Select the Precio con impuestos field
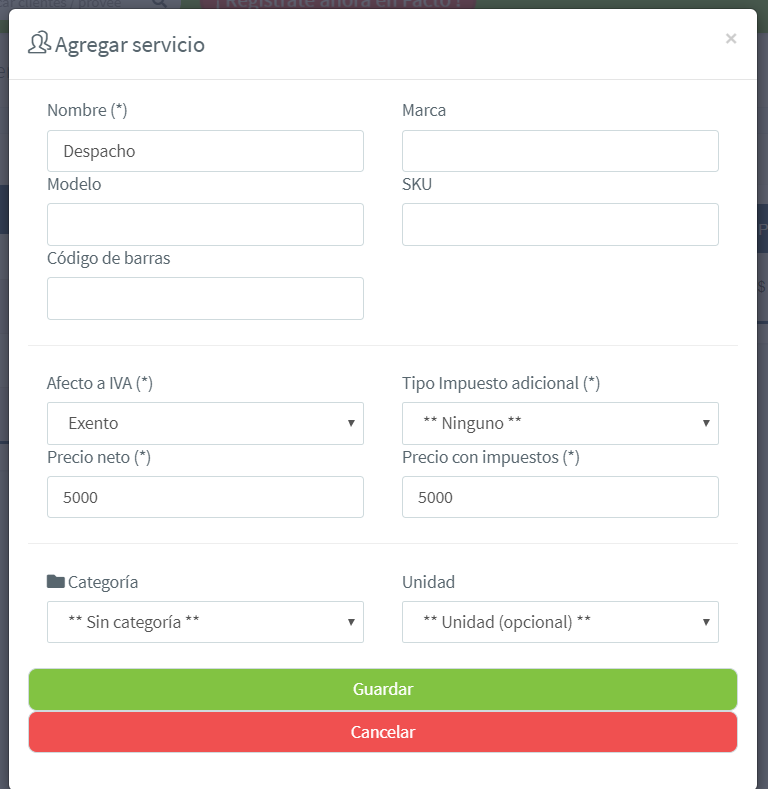768x789 pixels. (x=560, y=497)
